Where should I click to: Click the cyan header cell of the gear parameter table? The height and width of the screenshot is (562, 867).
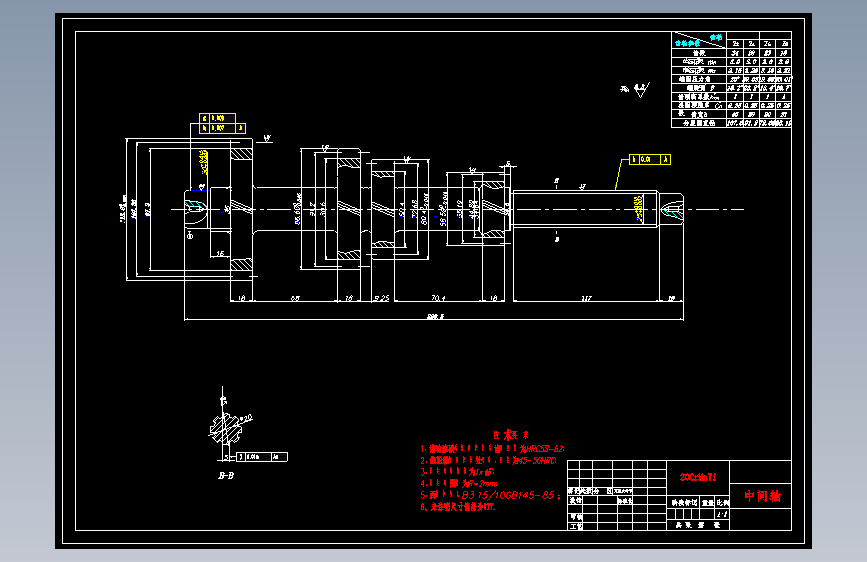pyautogui.click(x=699, y=40)
